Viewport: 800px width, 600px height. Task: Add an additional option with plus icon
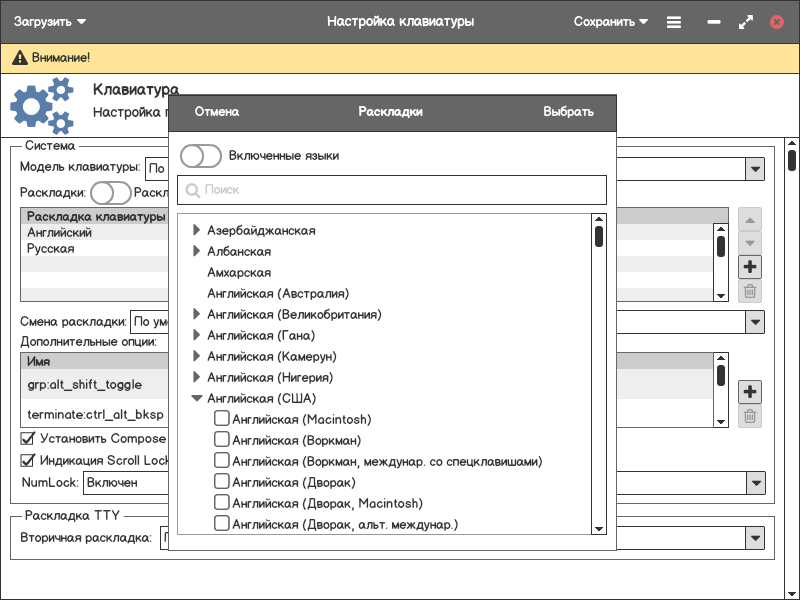click(750, 391)
